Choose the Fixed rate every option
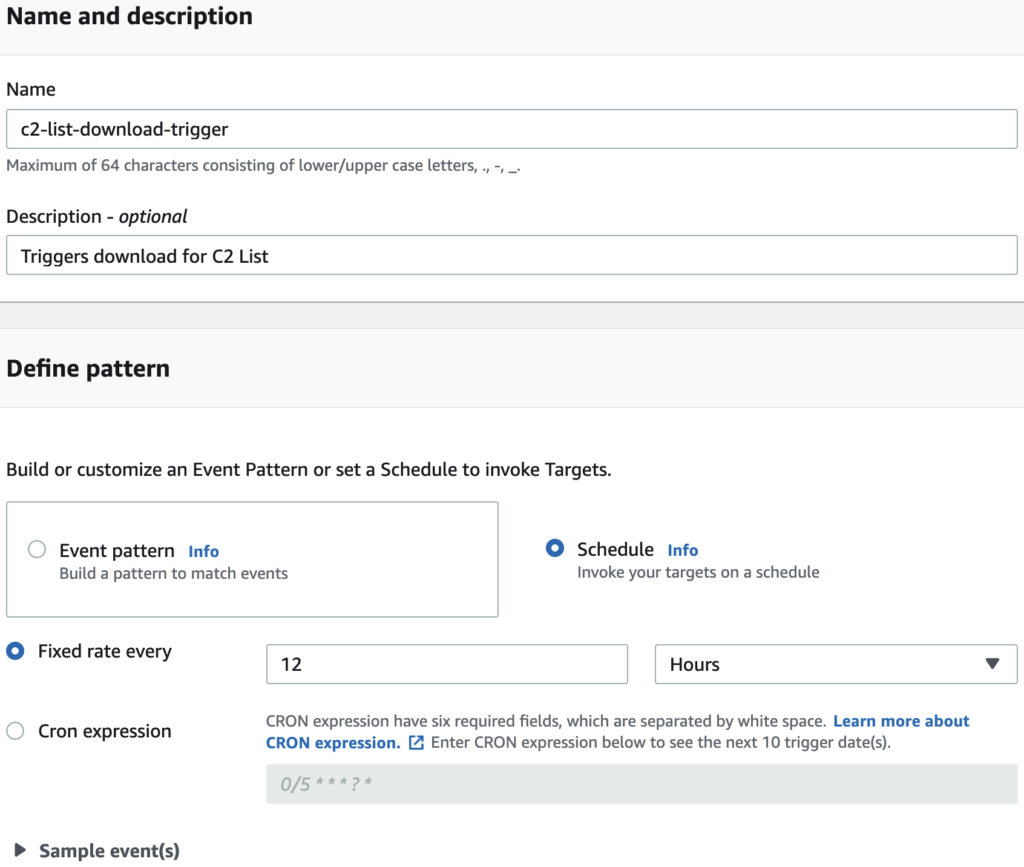Screen dimensions: 1024x867 (16, 651)
